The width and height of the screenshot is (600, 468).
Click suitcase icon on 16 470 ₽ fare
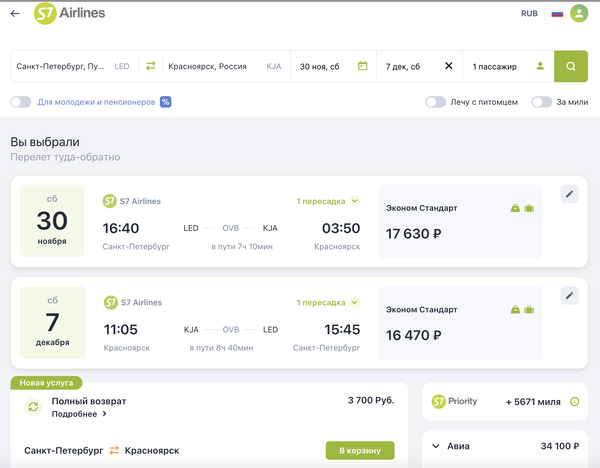tap(529, 309)
